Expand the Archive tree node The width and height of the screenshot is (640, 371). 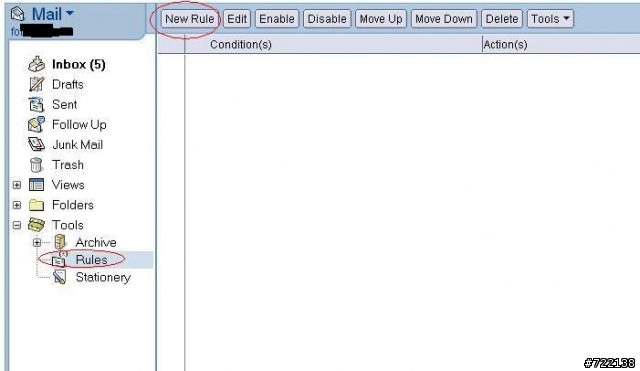[x=37, y=242]
